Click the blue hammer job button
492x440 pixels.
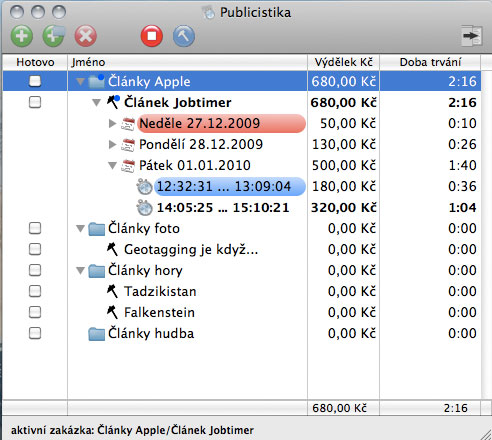point(184,36)
